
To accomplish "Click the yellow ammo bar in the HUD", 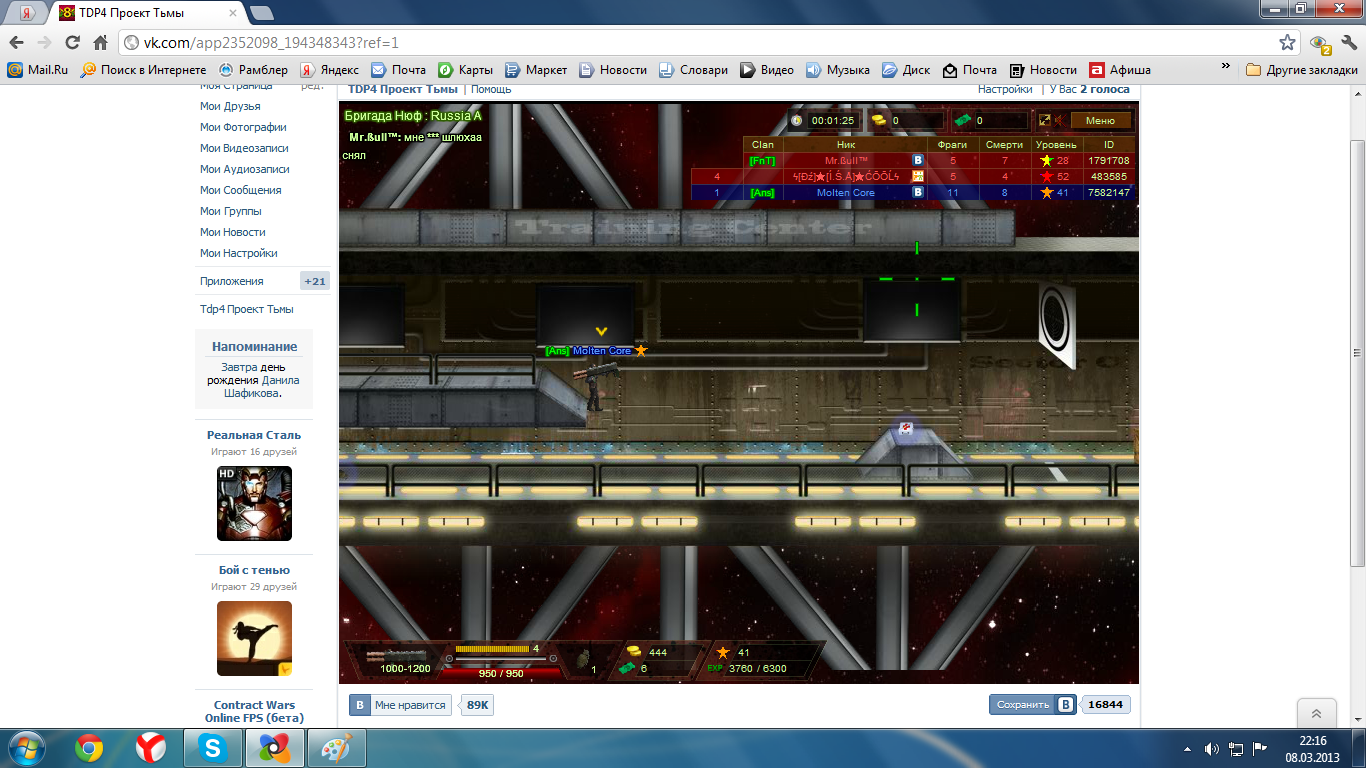I will 492,649.
